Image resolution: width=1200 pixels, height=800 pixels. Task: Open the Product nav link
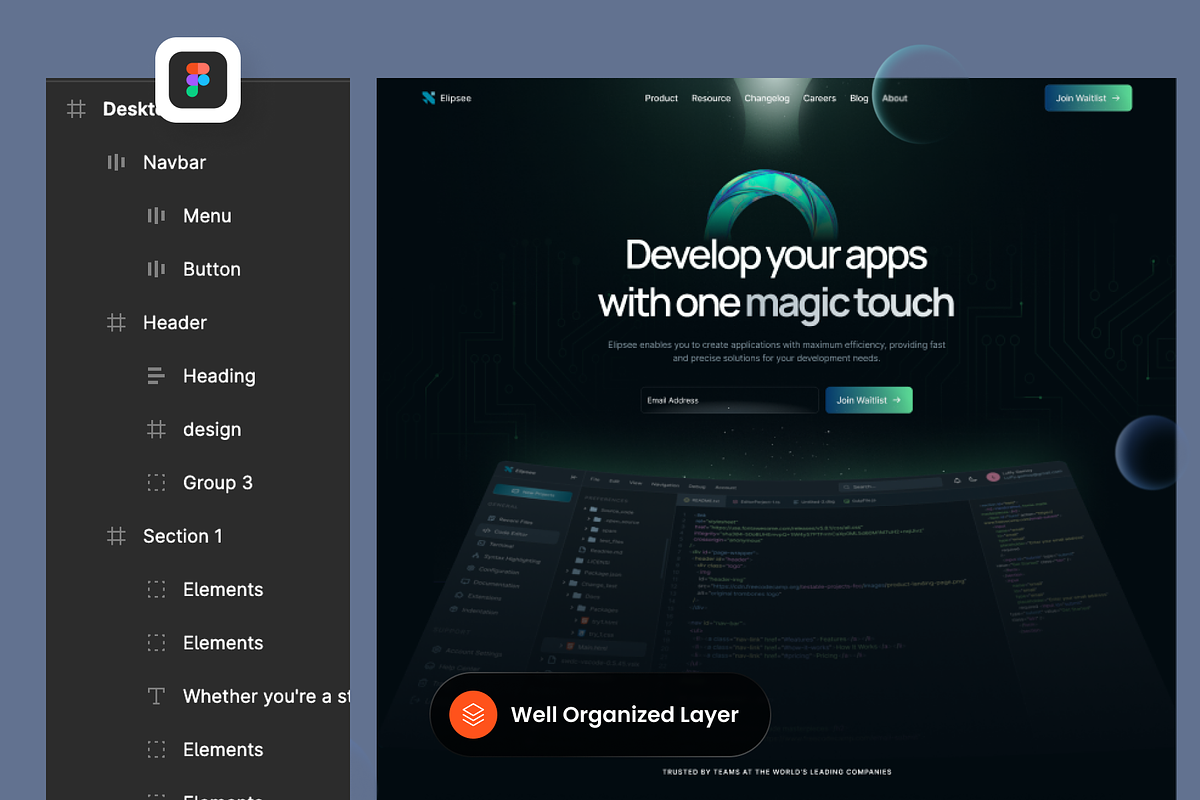661,98
